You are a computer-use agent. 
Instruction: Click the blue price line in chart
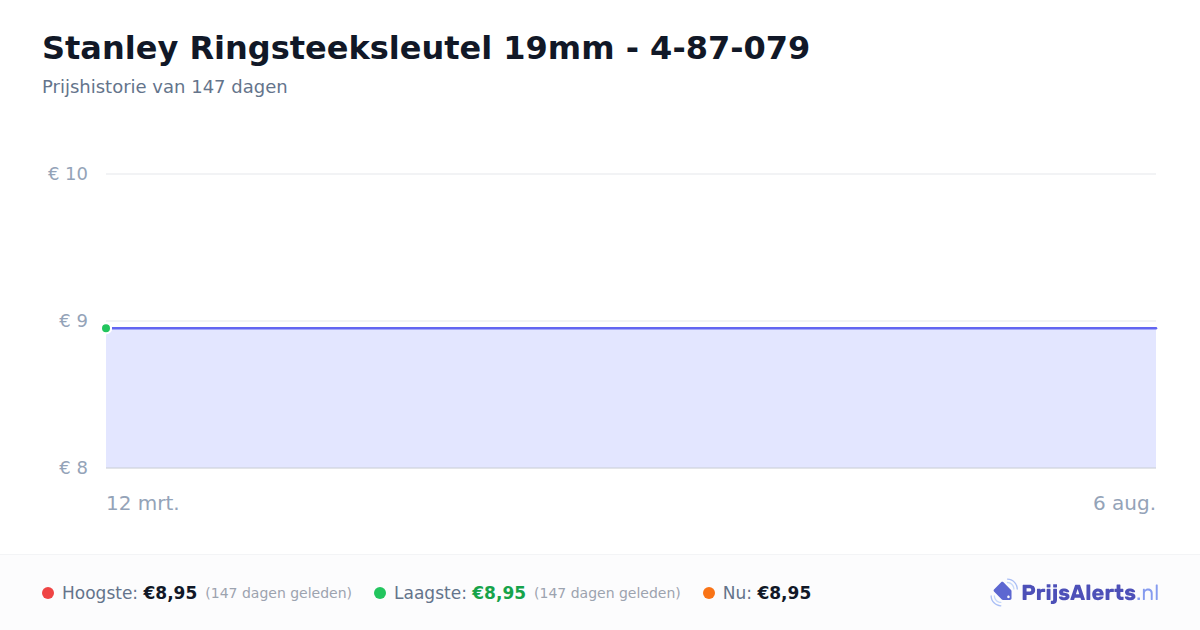pos(631,328)
